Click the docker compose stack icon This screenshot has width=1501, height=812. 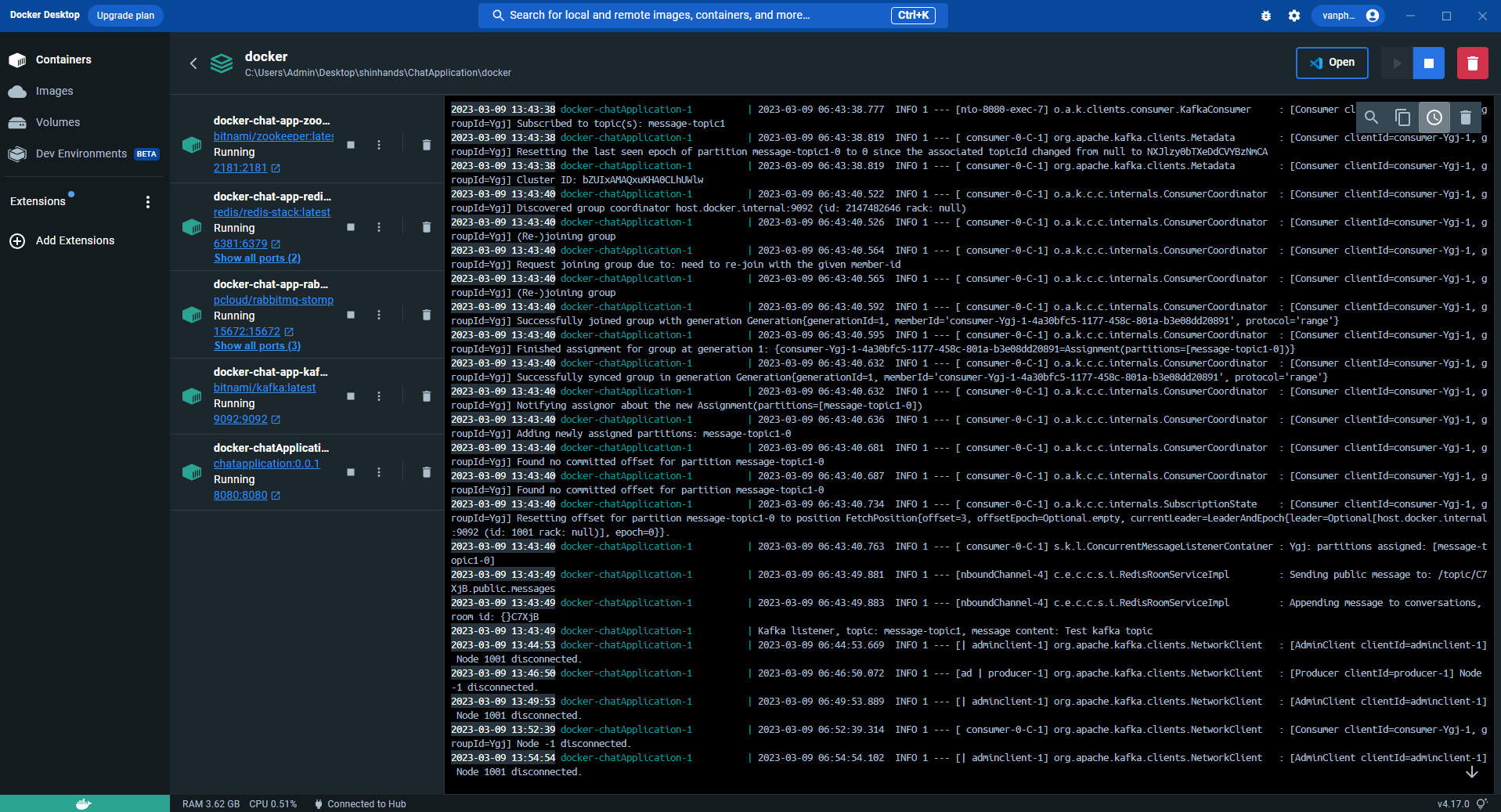[222, 63]
